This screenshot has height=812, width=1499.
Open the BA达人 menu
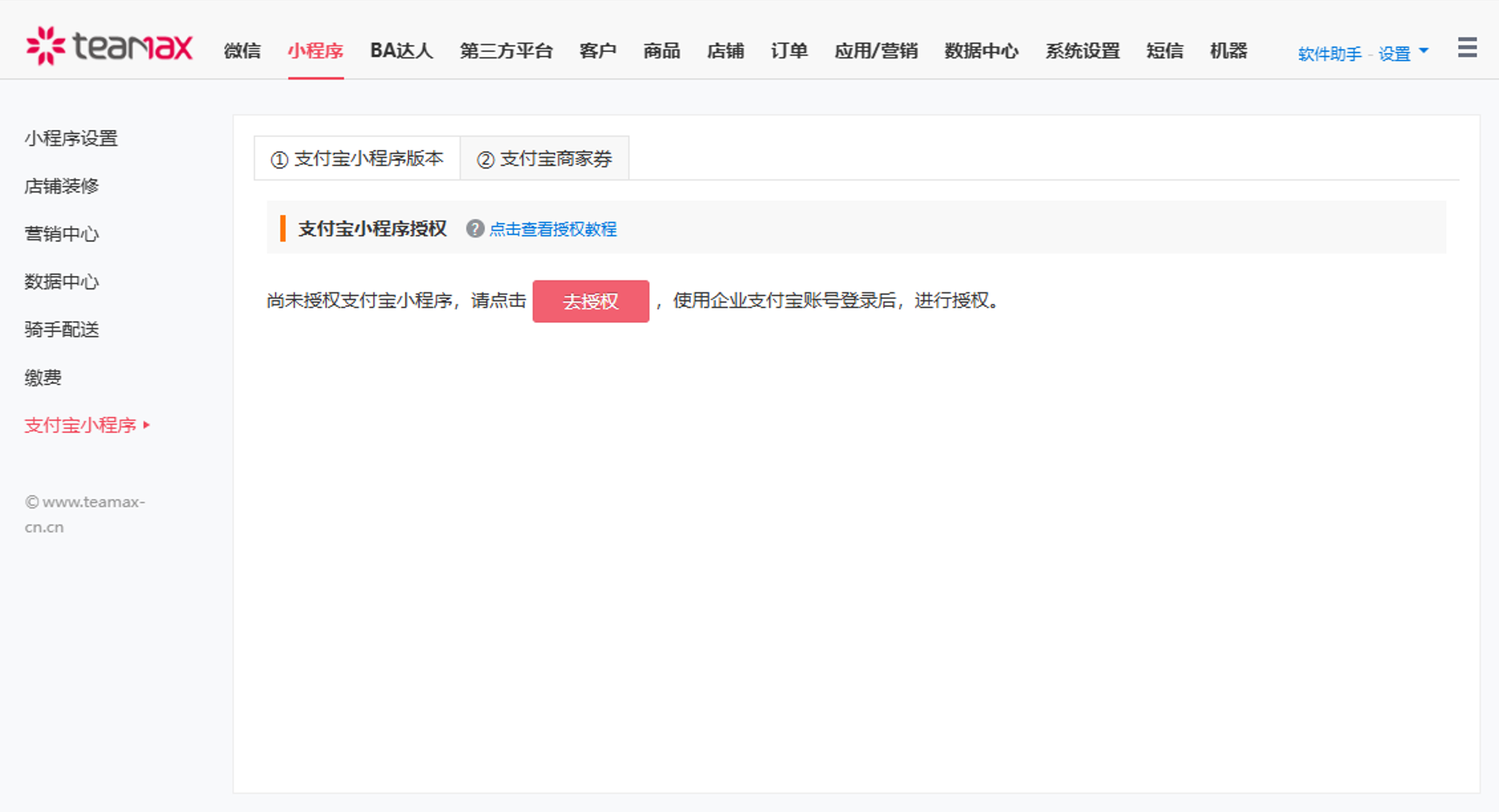click(x=401, y=50)
